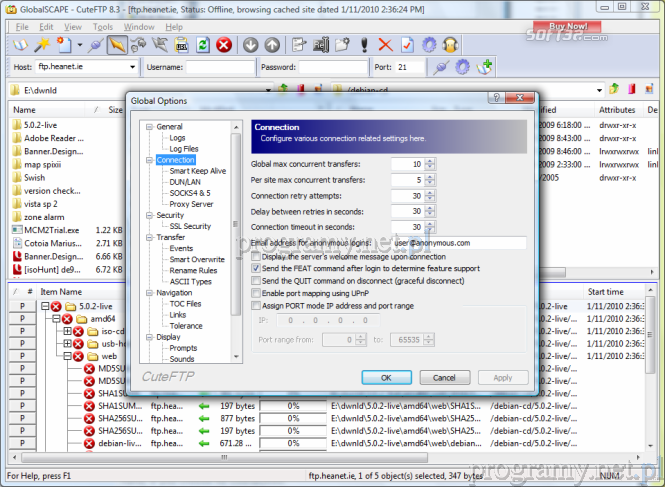
Task: Click the Download arrow toolbar icon
Action: point(249,45)
